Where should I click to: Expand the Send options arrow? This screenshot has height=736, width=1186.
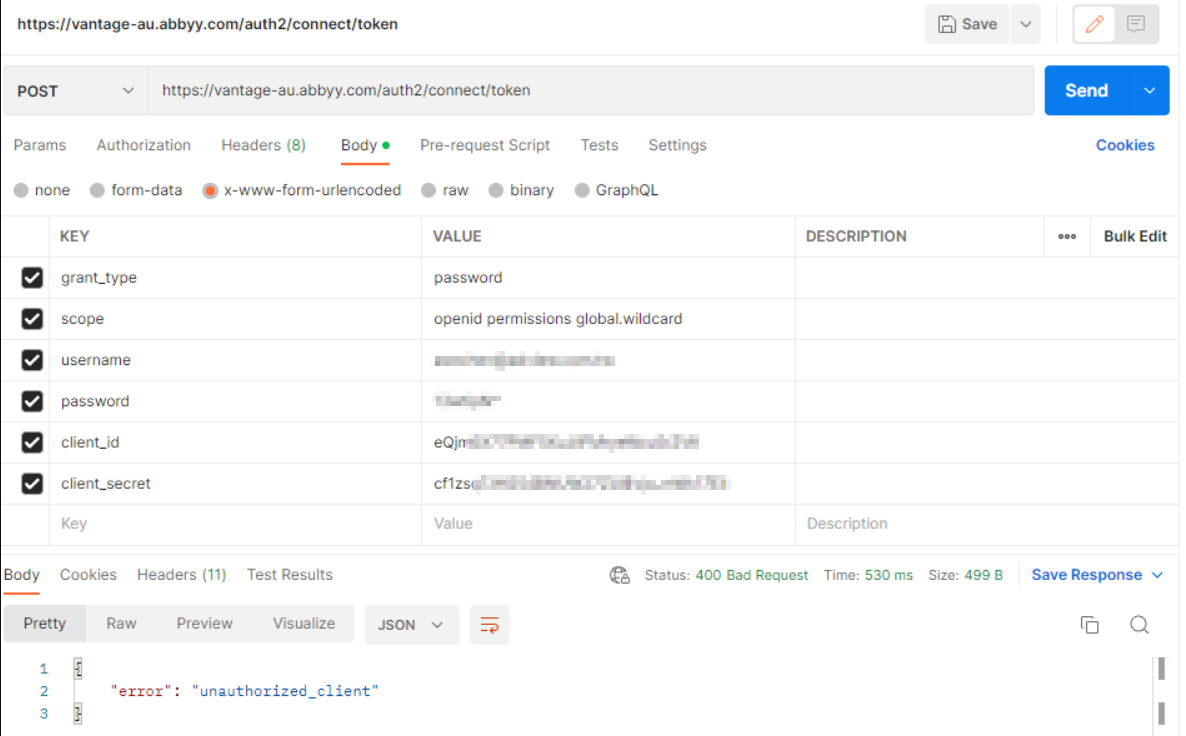(x=1149, y=91)
